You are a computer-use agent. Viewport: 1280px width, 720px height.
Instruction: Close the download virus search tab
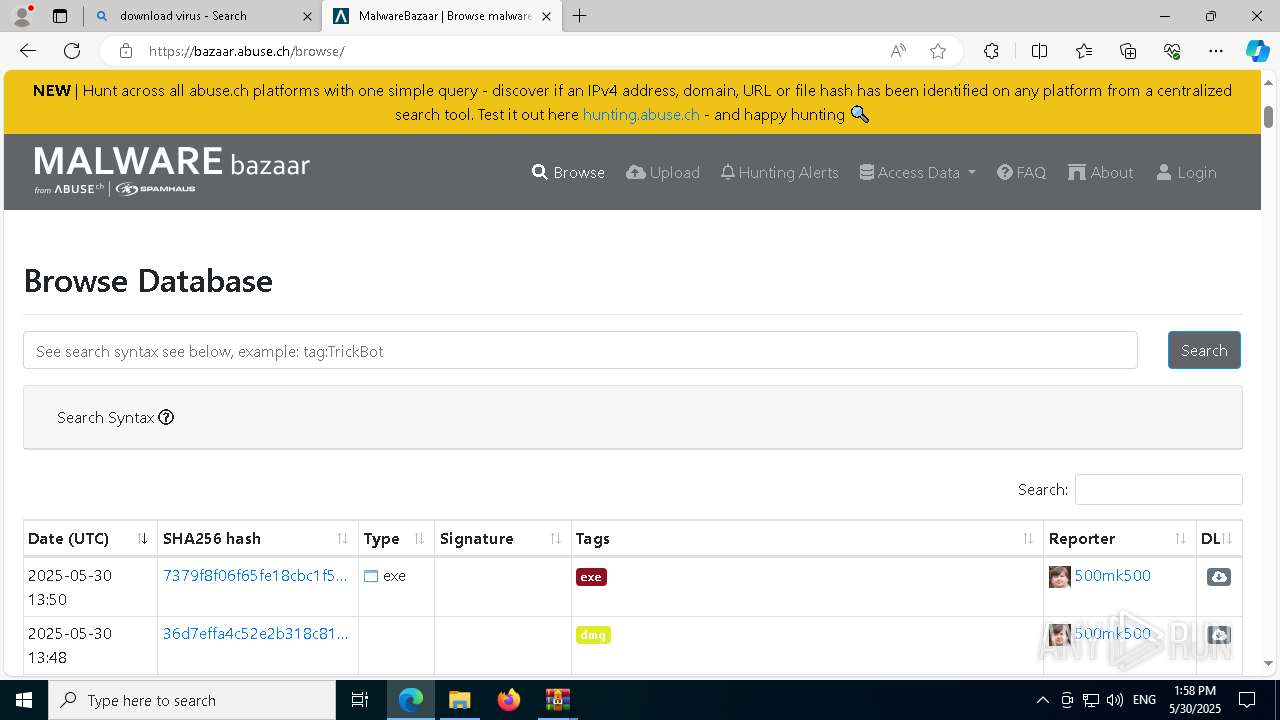[x=308, y=16]
